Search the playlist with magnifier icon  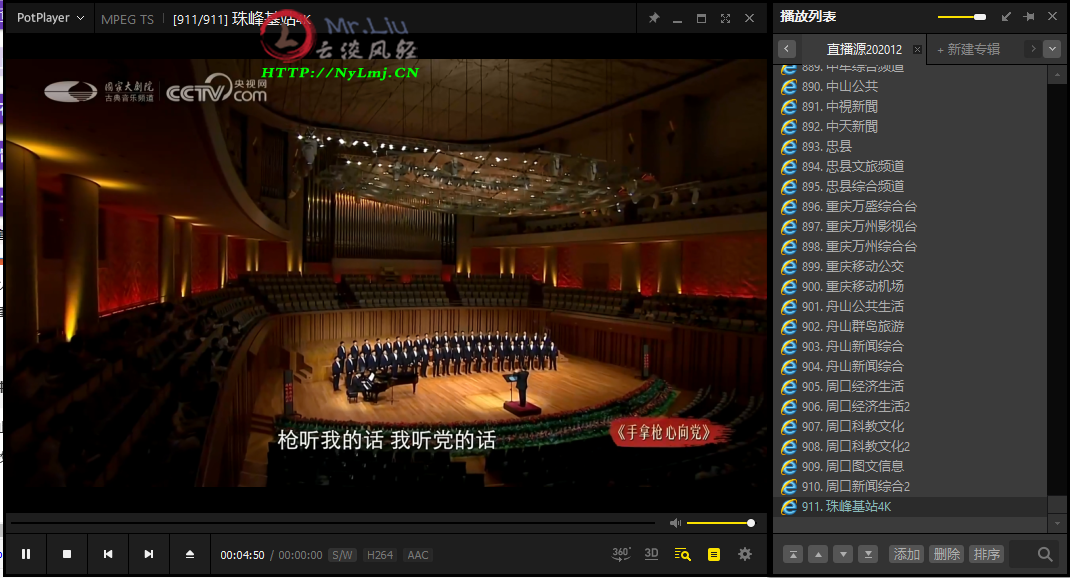click(1045, 554)
